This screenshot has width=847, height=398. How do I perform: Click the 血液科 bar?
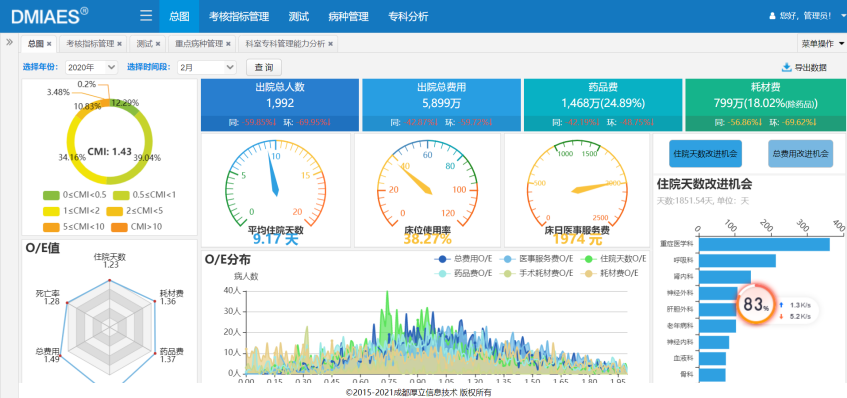coord(712,359)
